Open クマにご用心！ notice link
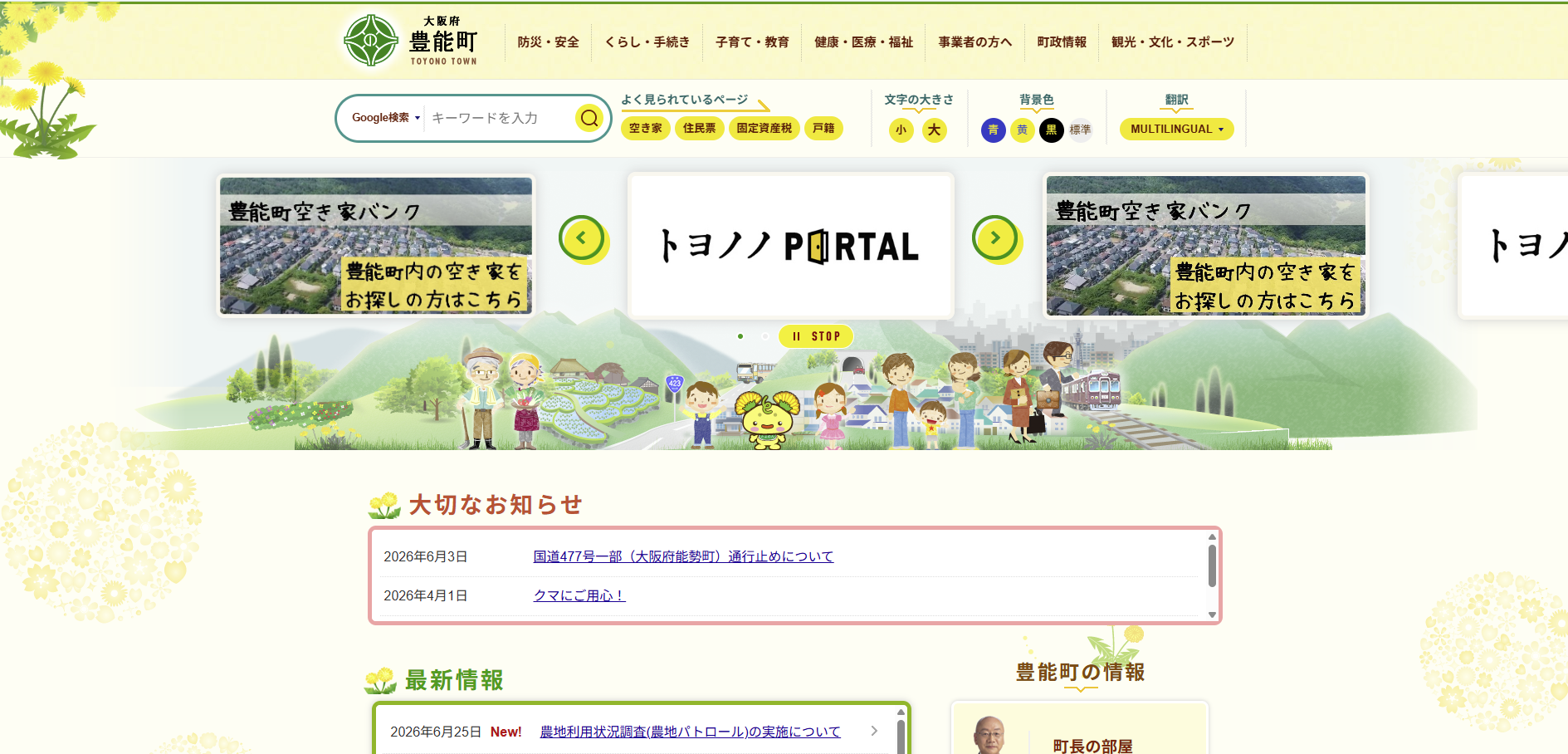Viewport: 1568px width, 754px height. [x=579, y=595]
